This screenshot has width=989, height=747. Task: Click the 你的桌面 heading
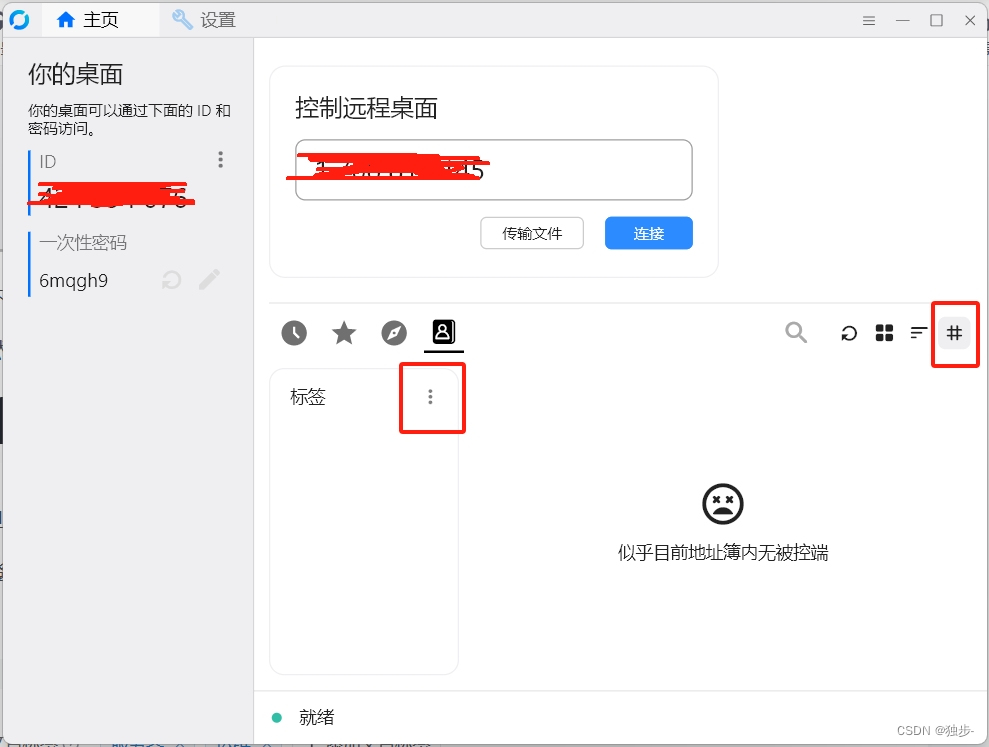point(75,74)
